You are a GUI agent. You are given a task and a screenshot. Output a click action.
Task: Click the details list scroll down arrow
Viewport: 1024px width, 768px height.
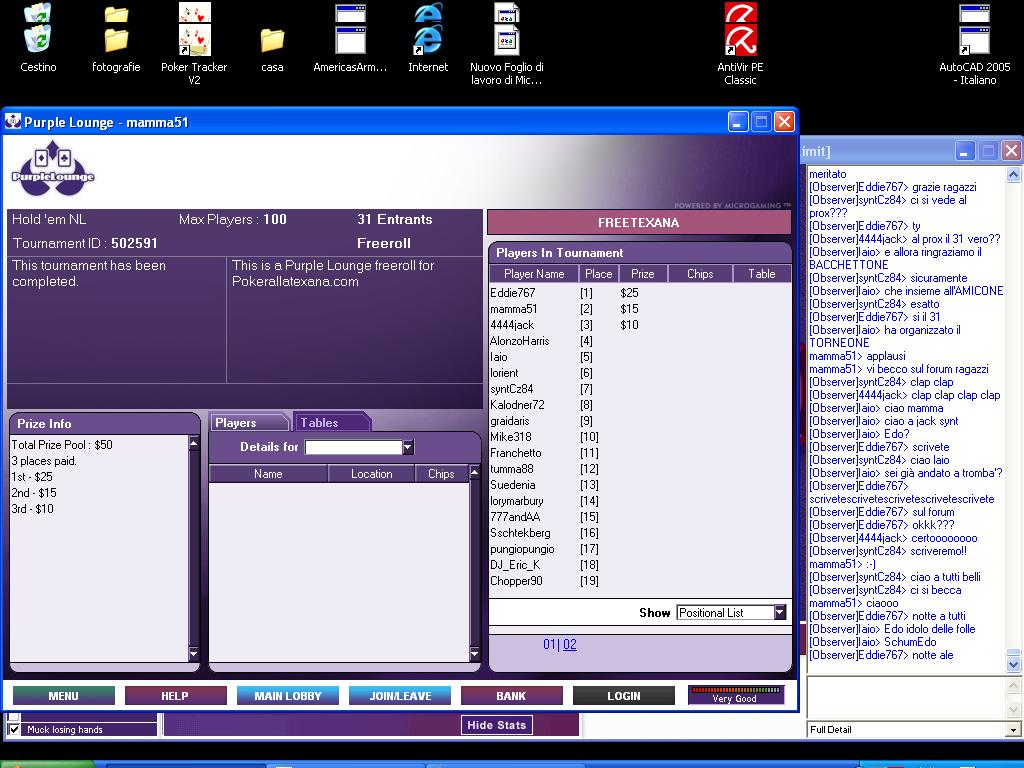(x=475, y=653)
